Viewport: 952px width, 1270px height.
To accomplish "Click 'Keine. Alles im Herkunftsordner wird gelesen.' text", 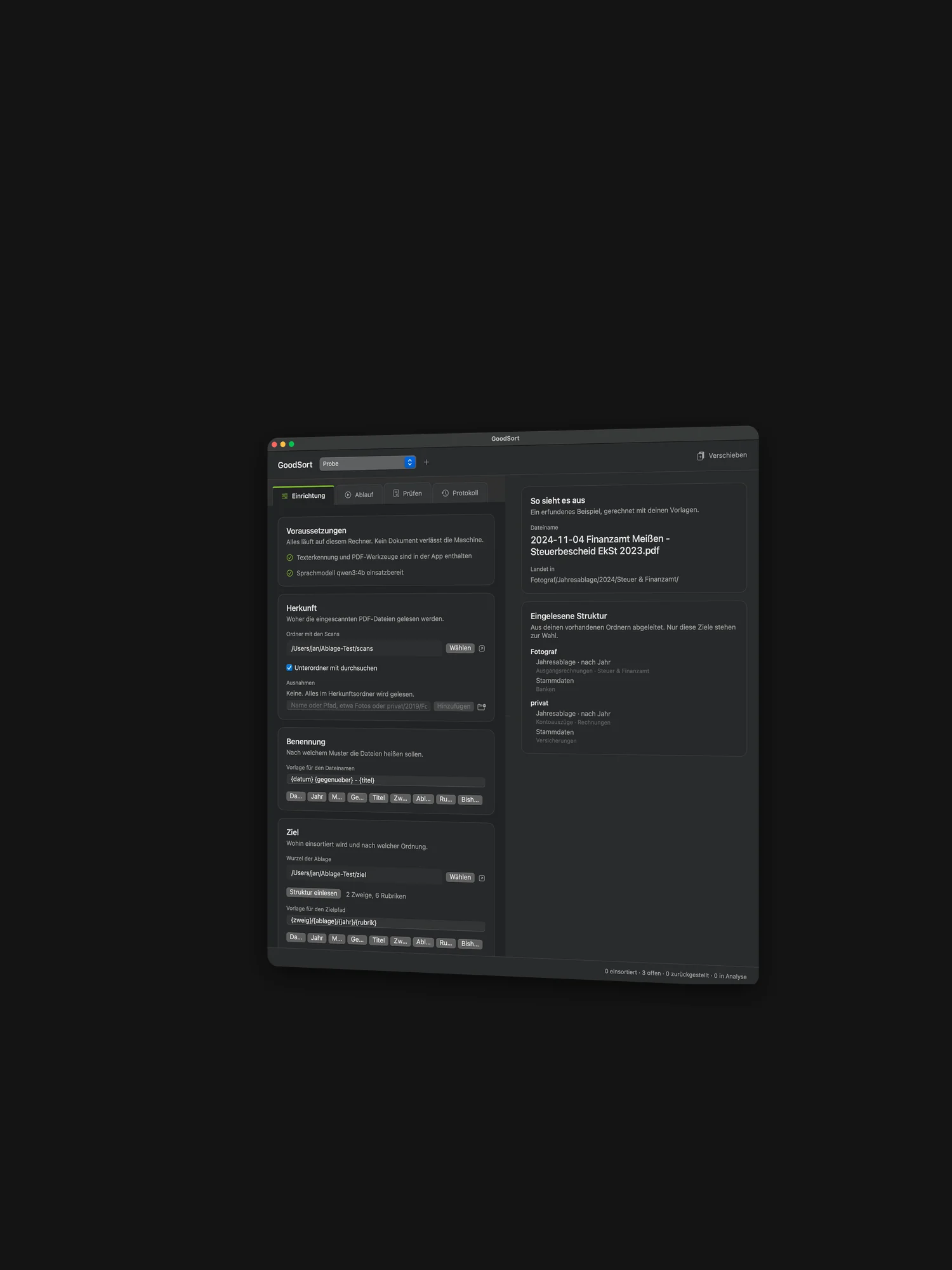I will point(350,693).
